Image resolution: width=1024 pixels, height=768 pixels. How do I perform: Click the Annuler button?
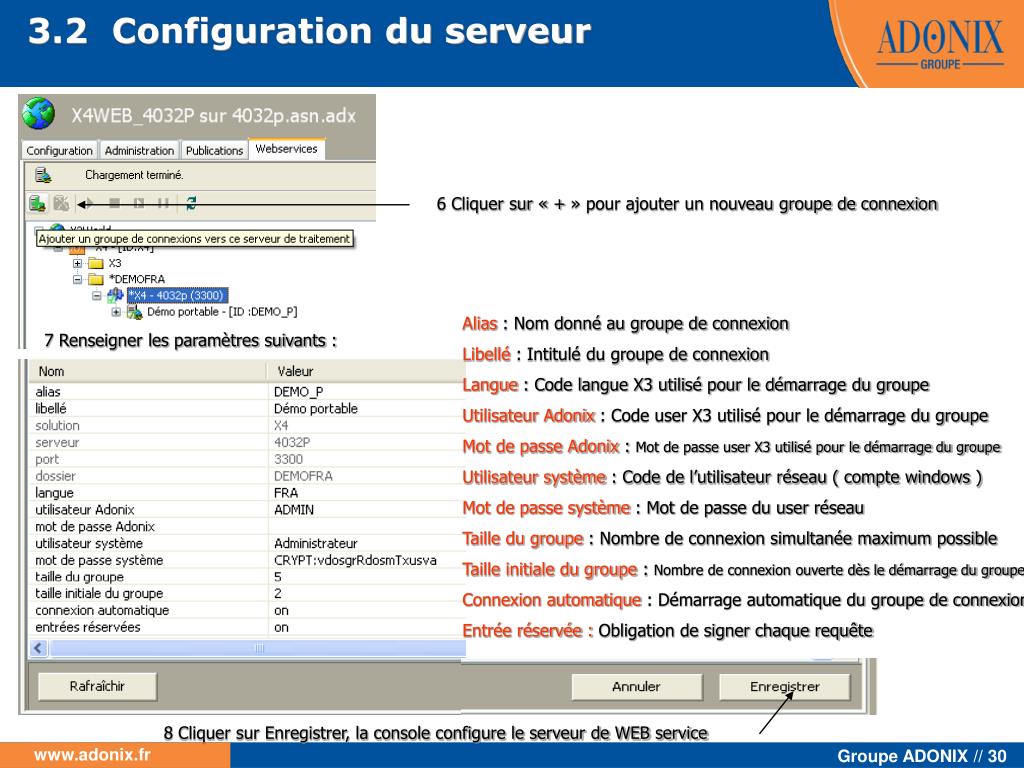(x=637, y=687)
